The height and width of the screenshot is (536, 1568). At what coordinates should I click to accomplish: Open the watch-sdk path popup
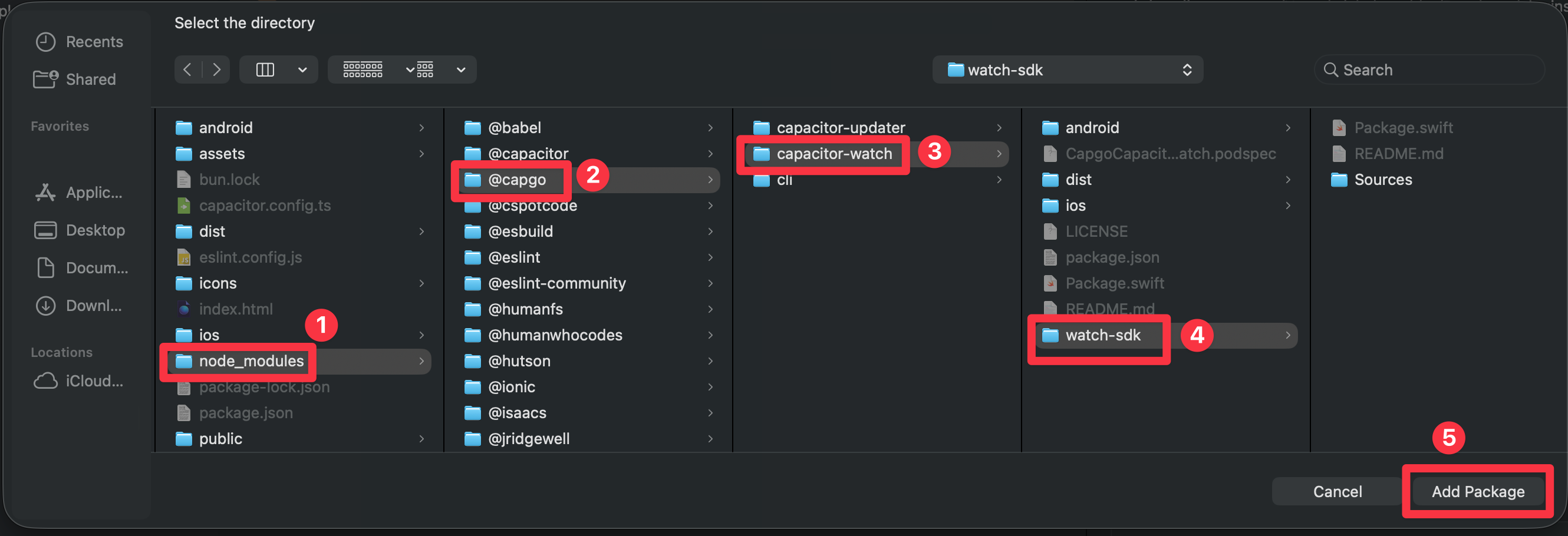tap(1067, 70)
